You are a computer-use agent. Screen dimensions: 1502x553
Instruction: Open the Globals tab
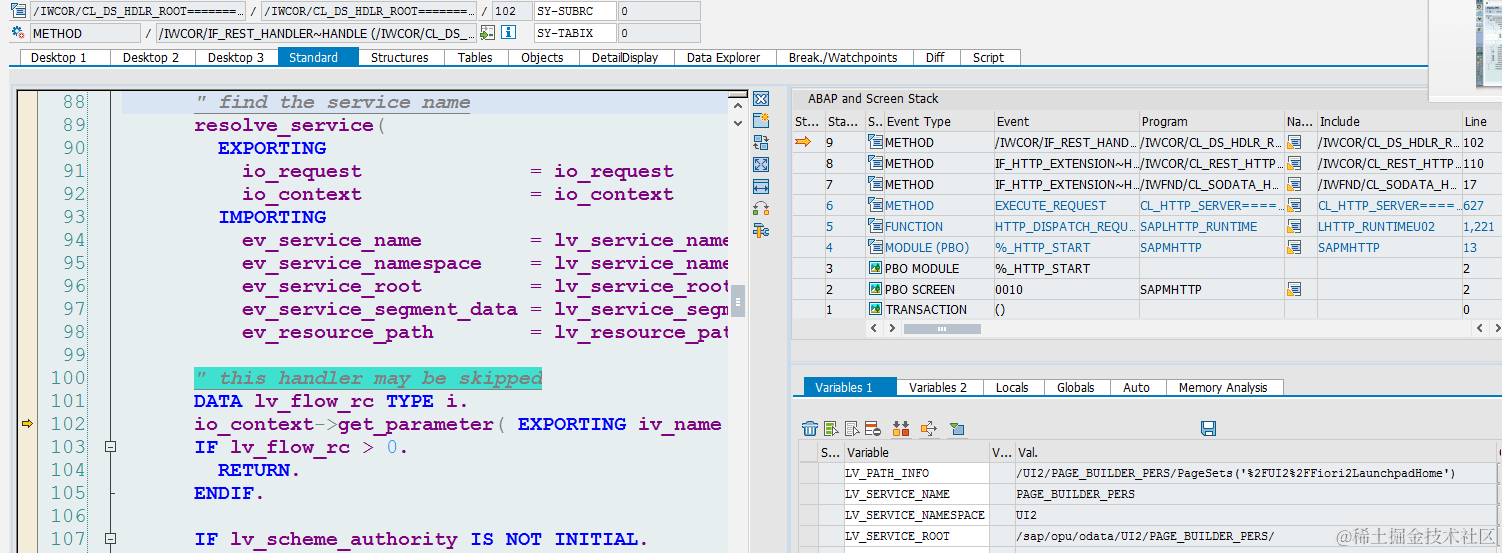pyautogui.click(x=1075, y=387)
